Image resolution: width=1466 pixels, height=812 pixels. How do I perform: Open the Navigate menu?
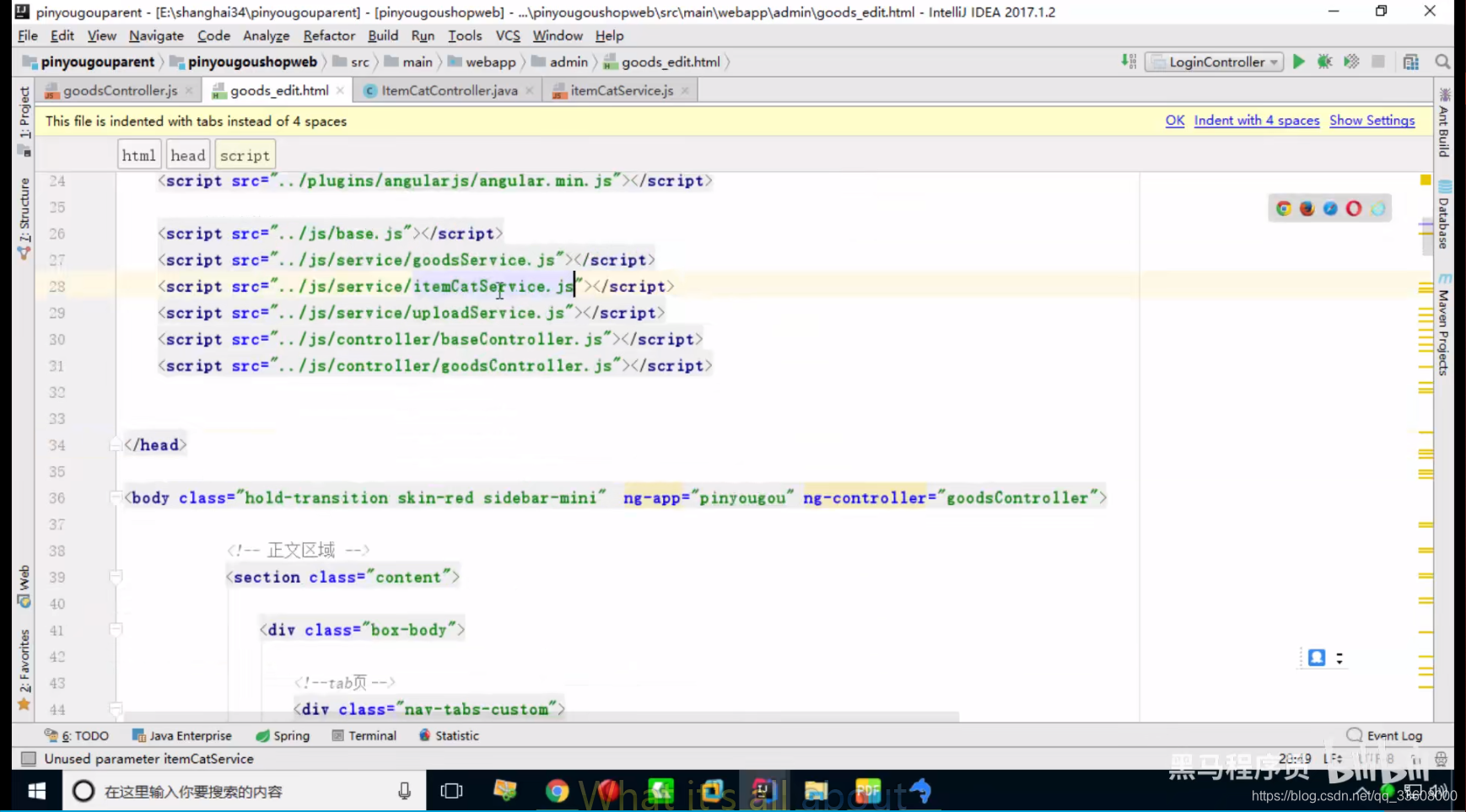coord(156,35)
